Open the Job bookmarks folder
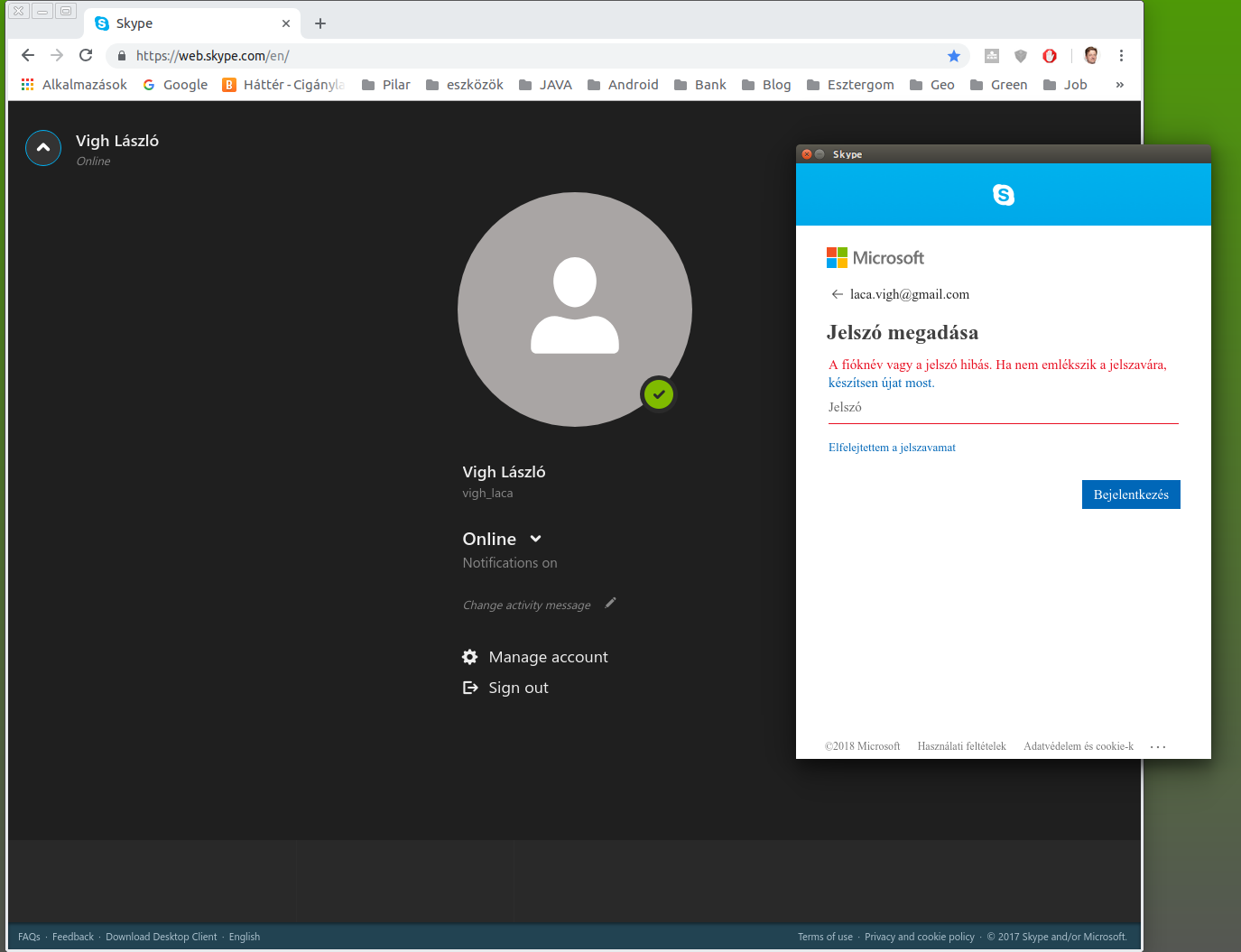The image size is (1241, 952). (1065, 85)
